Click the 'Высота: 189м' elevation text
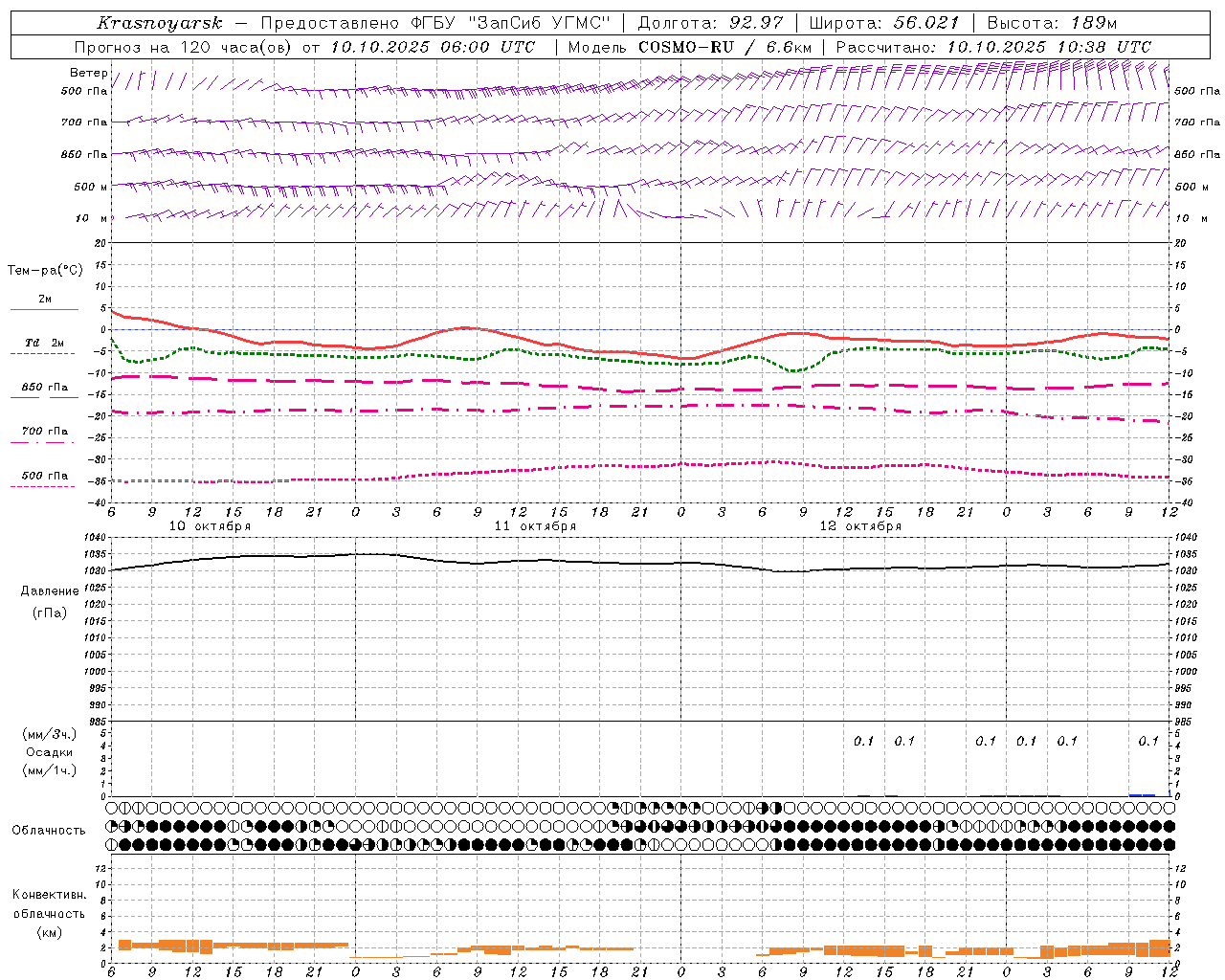 point(1052,23)
